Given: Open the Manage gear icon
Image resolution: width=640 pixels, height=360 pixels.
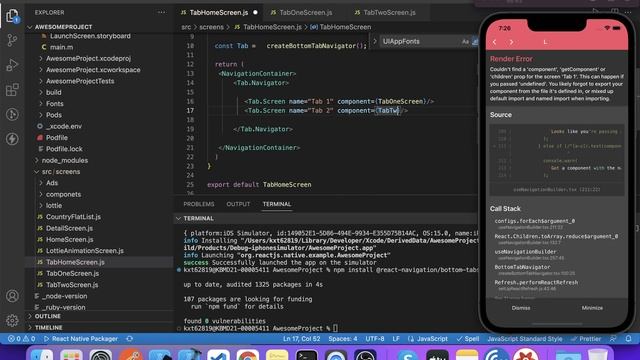Looking at the screenshot, I should [x=12, y=320].
